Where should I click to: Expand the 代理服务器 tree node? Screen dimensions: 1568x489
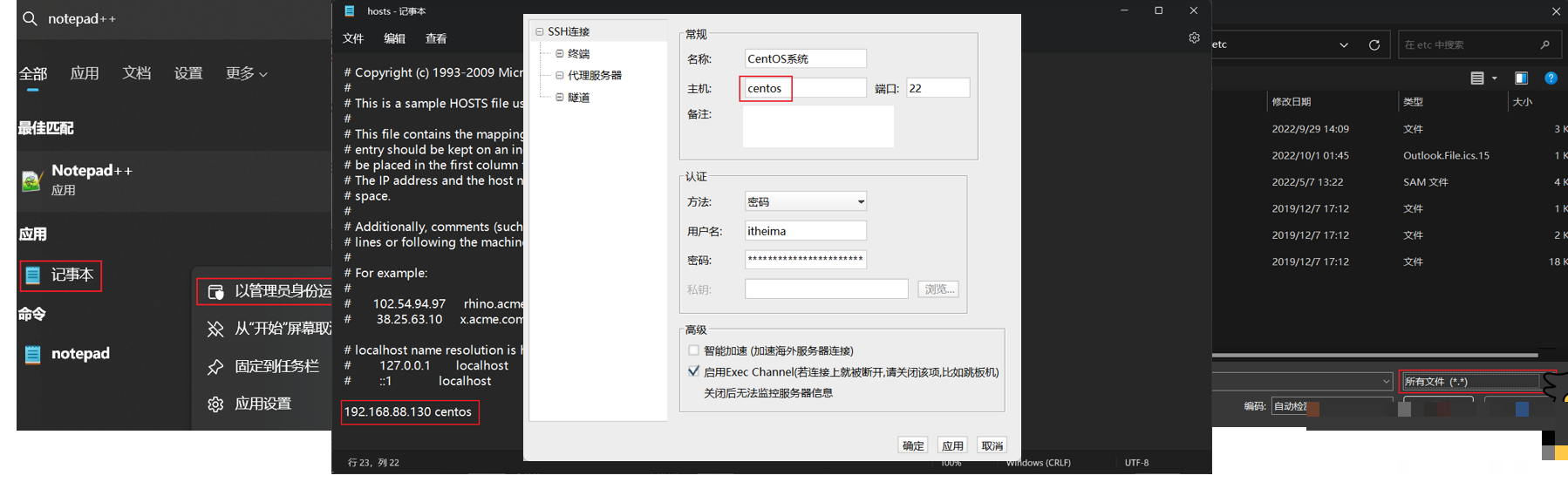(560, 75)
